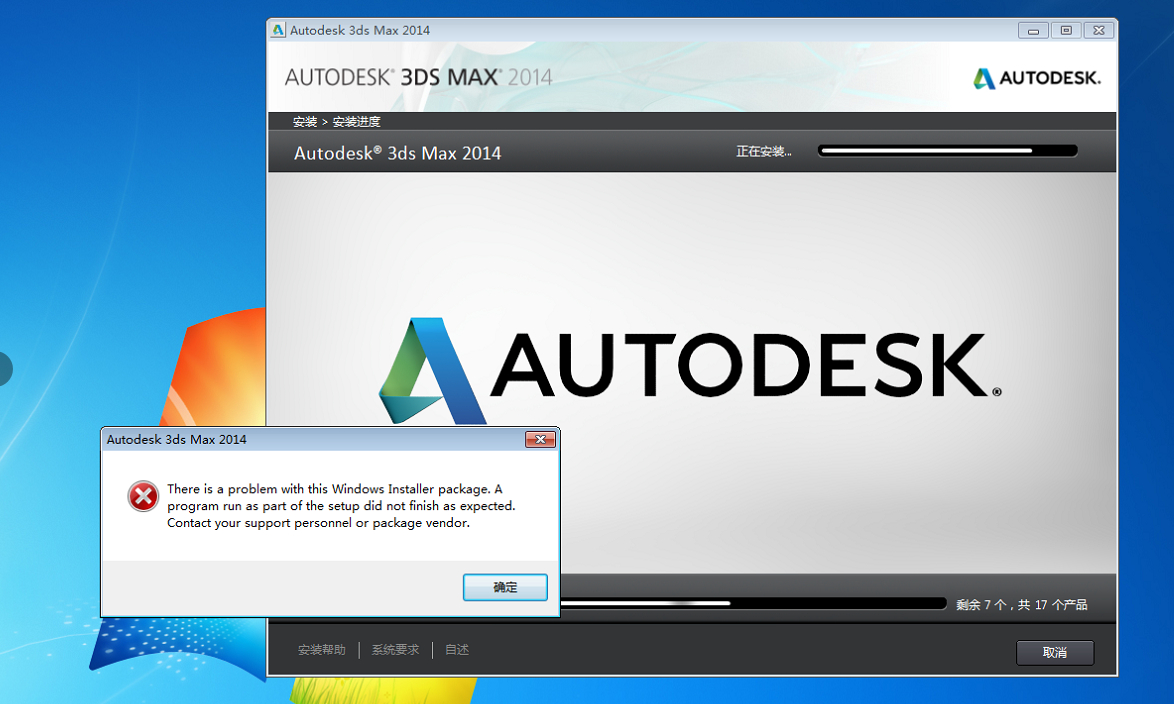Image resolution: width=1174 pixels, height=704 pixels.
Task: Close the Autodesk 3ds Max installer window
Action: 1099,31
